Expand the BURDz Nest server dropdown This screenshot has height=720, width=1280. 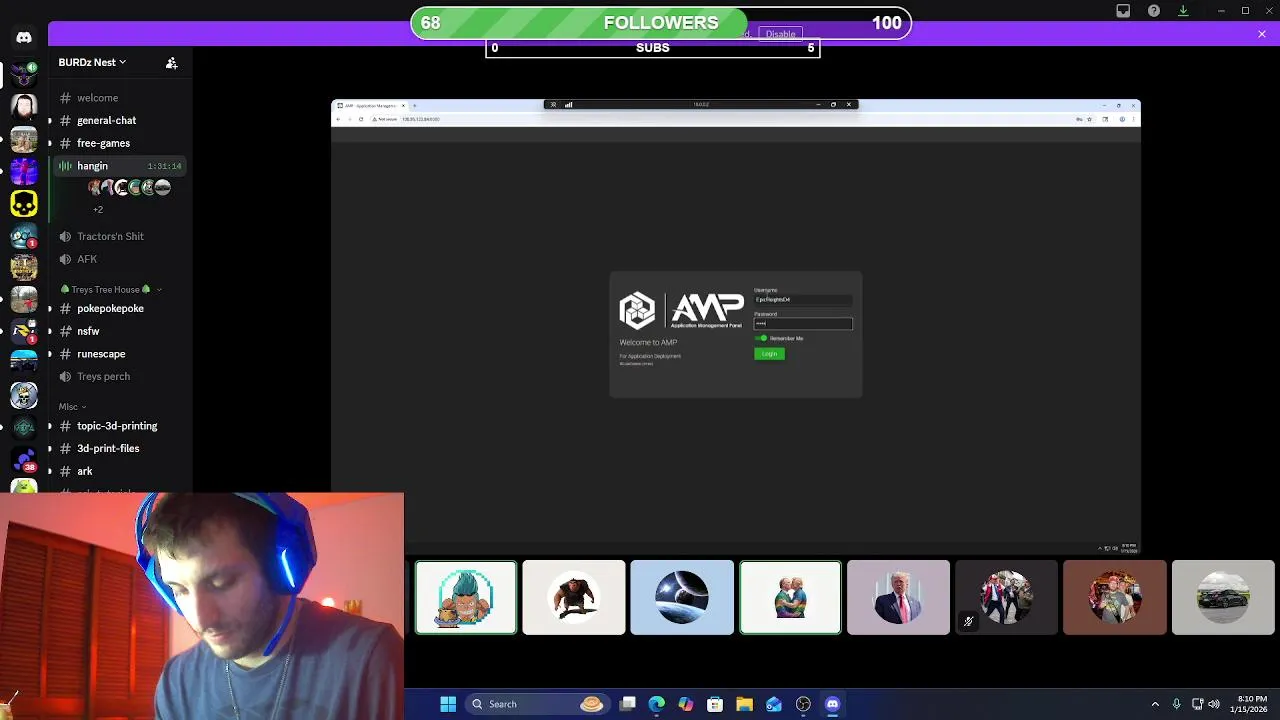[92, 62]
